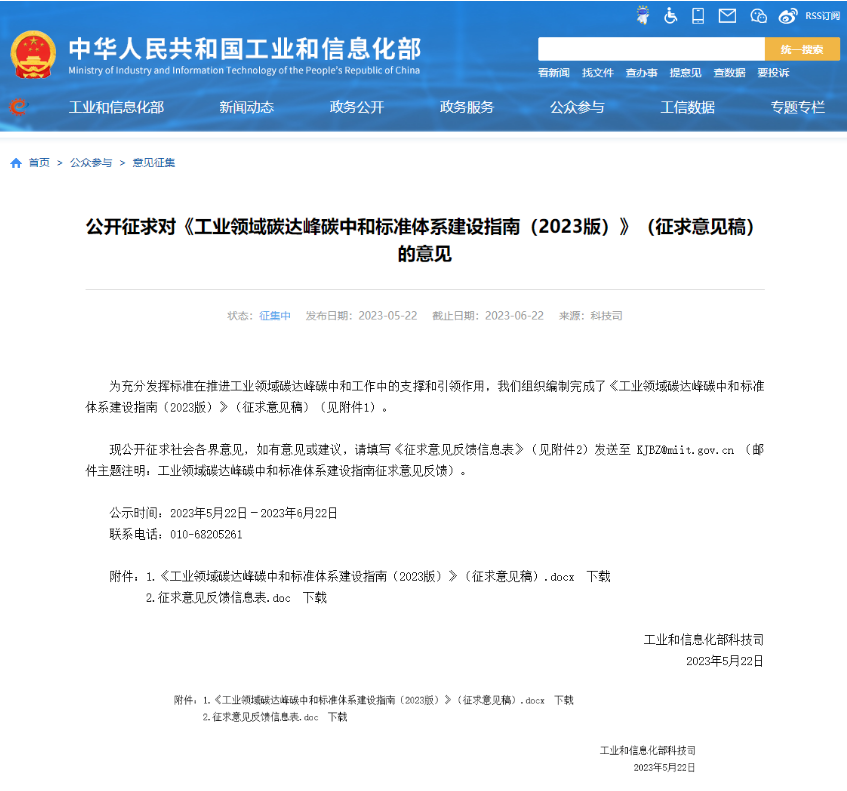Select 政务公开 in the navigation bar
This screenshot has height=791, width=847.
[356, 107]
